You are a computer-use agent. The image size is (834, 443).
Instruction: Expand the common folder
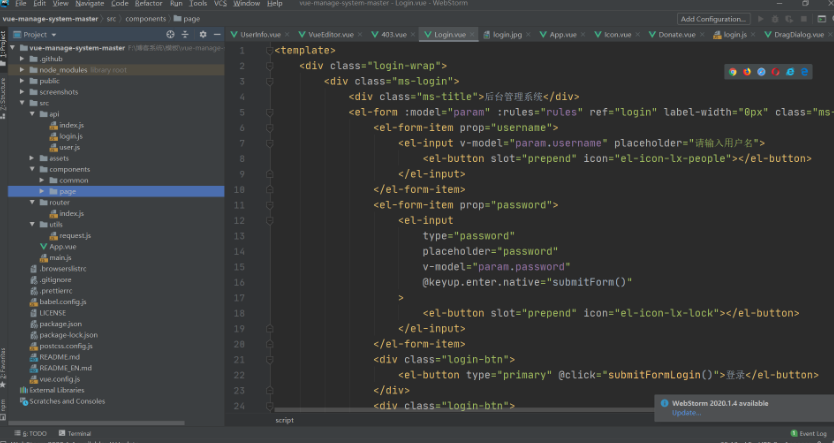point(42,180)
